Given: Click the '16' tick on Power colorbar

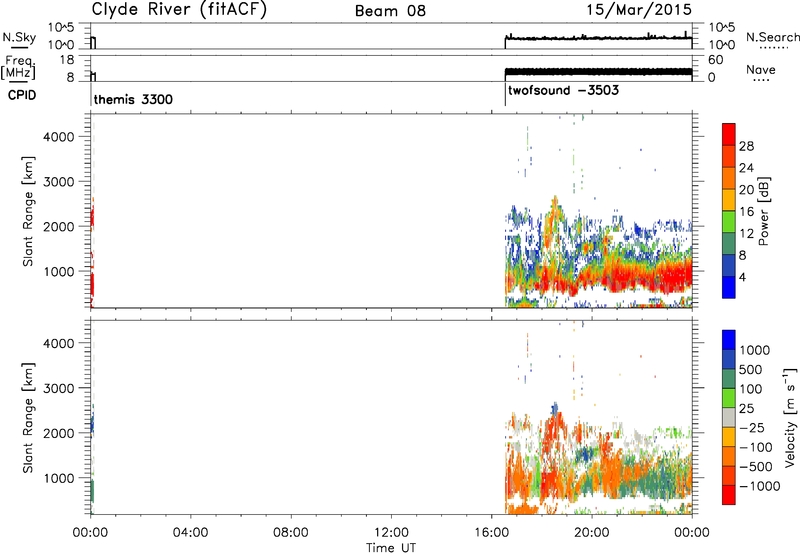Looking at the screenshot, I should tap(746, 212).
